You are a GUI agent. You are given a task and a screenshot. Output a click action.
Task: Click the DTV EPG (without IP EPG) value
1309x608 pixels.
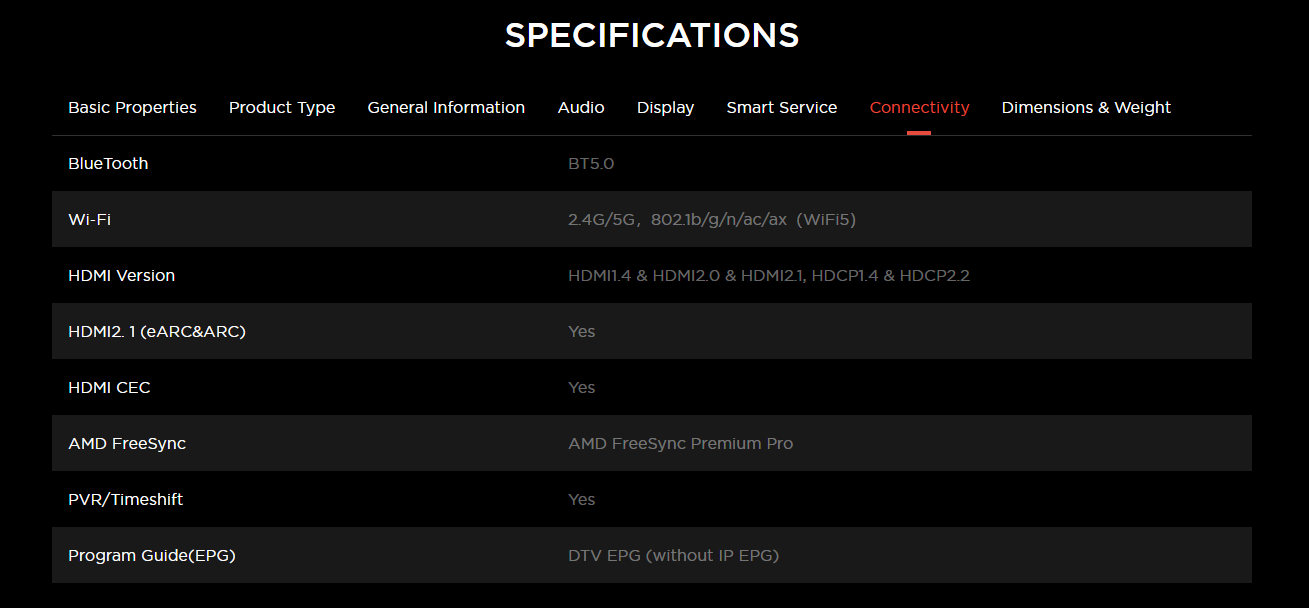click(x=674, y=555)
